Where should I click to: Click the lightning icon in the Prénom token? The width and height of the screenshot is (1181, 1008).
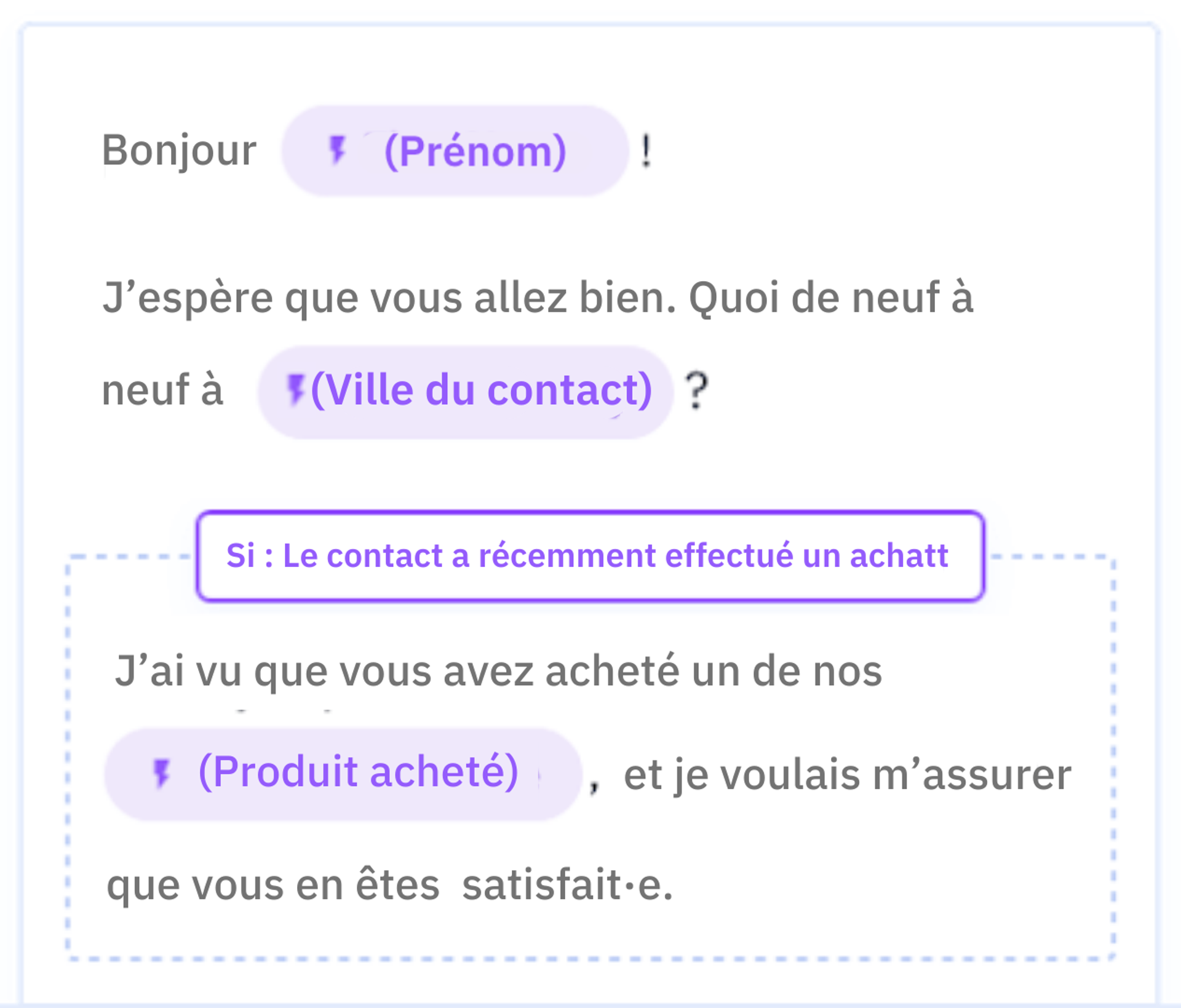[337, 150]
